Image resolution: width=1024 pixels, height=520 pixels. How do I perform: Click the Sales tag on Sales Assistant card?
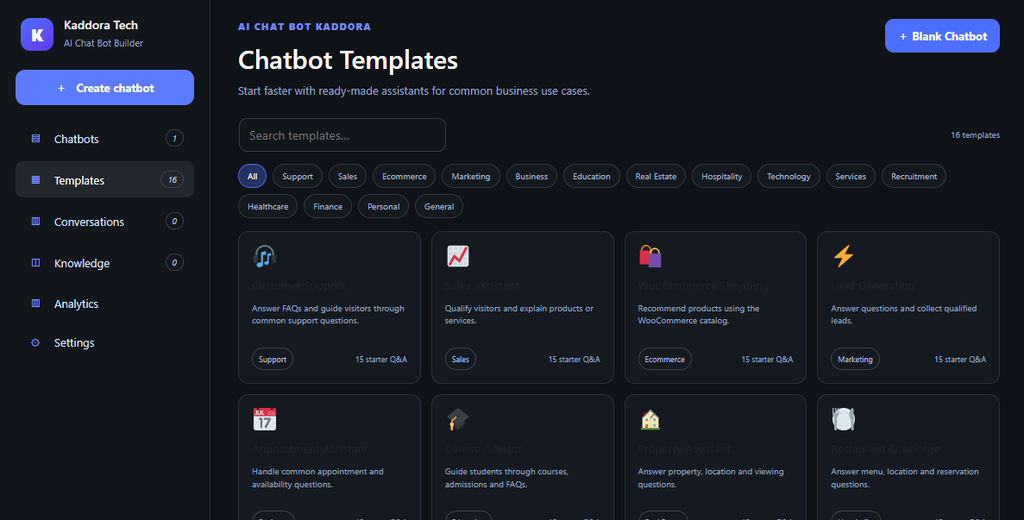pos(460,359)
